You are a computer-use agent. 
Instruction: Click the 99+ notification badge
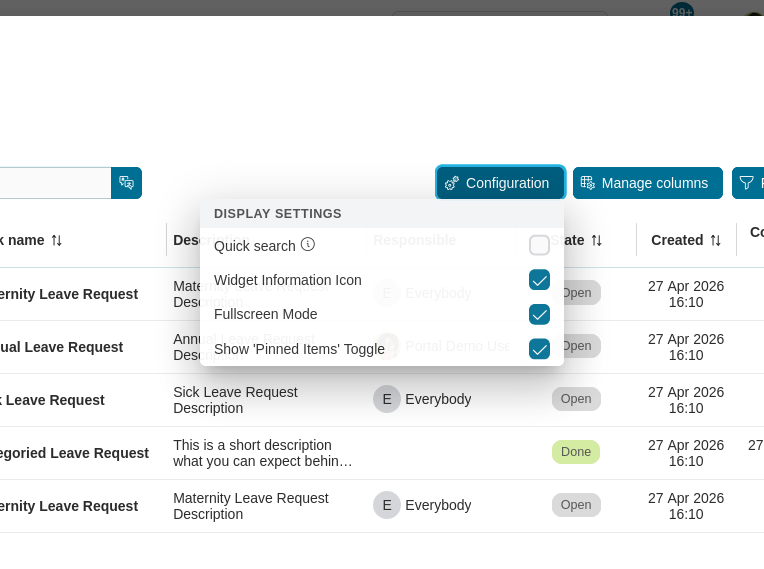(682, 11)
